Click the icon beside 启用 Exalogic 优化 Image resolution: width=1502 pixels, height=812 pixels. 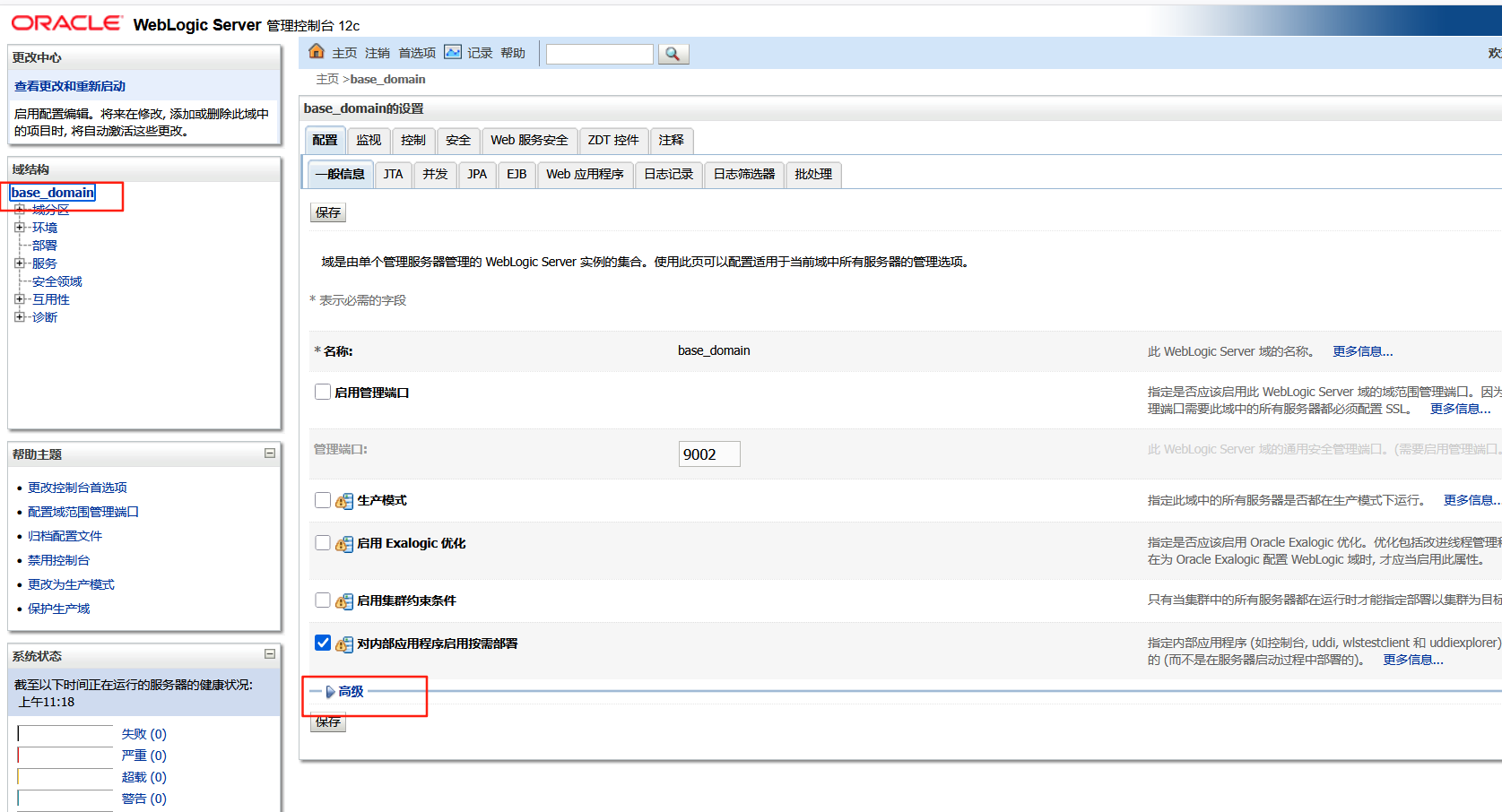click(344, 544)
